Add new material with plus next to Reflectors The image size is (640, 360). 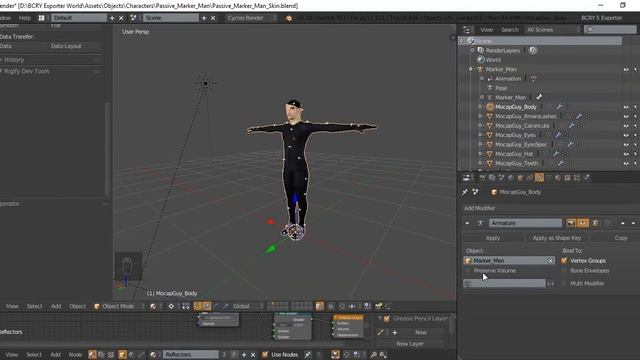tap(244, 354)
